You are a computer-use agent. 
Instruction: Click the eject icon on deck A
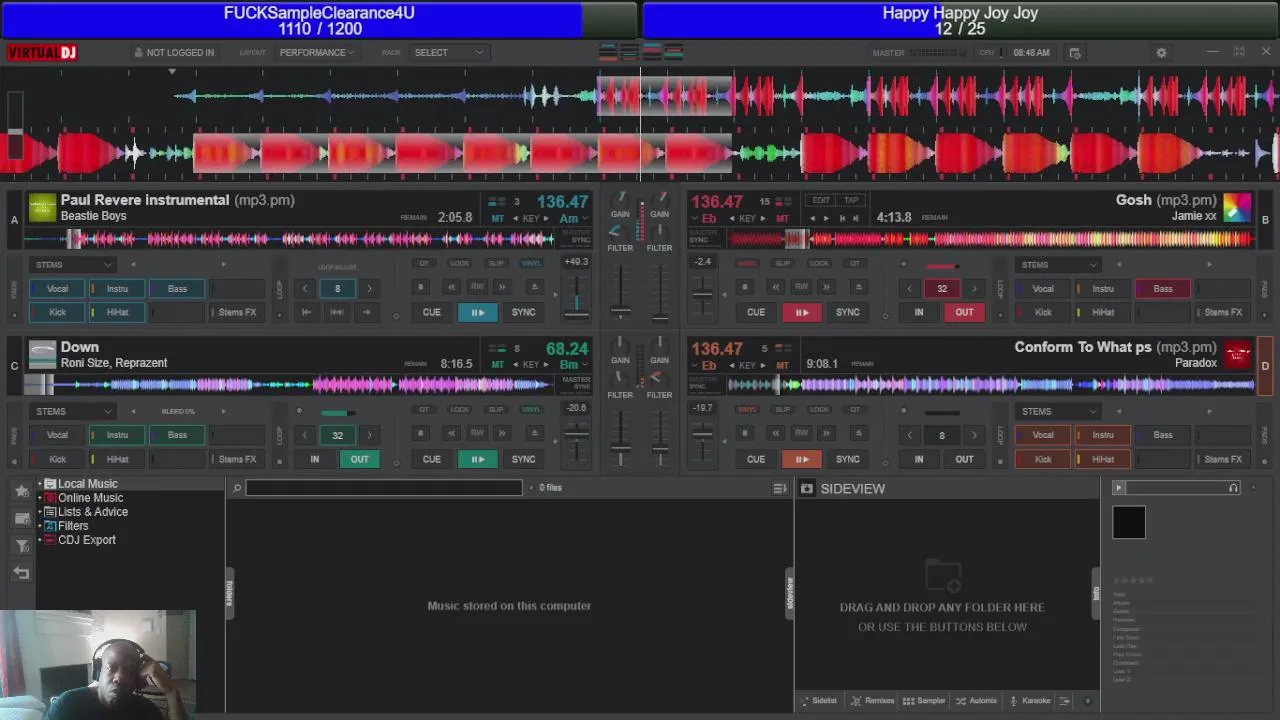[x=534, y=287]
